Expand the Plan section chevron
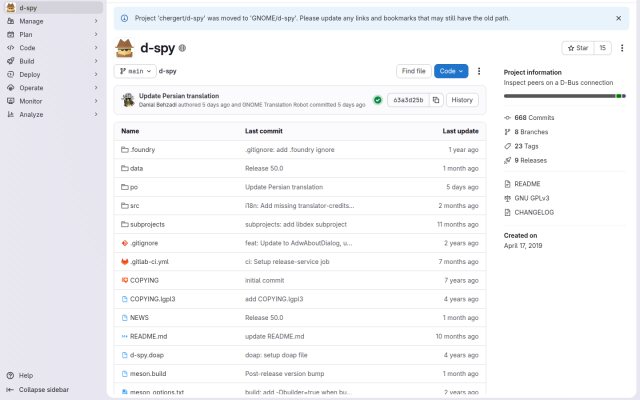Viewport: 640px width, 400px height. pyautogui.click(x=96, y=35)
